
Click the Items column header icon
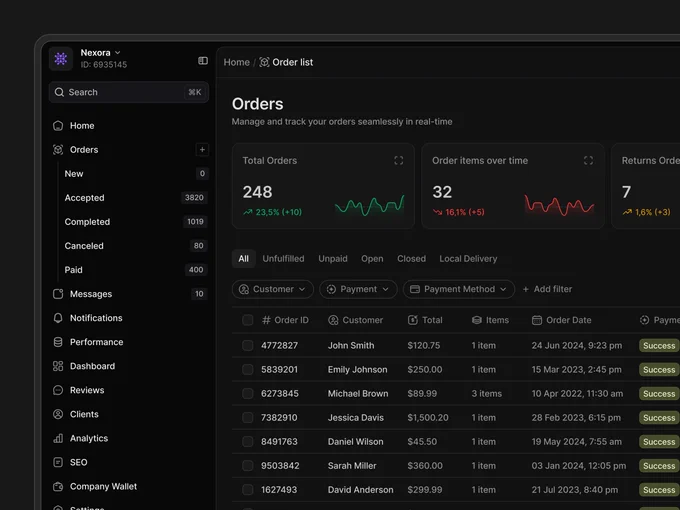[x=477, y=320]
